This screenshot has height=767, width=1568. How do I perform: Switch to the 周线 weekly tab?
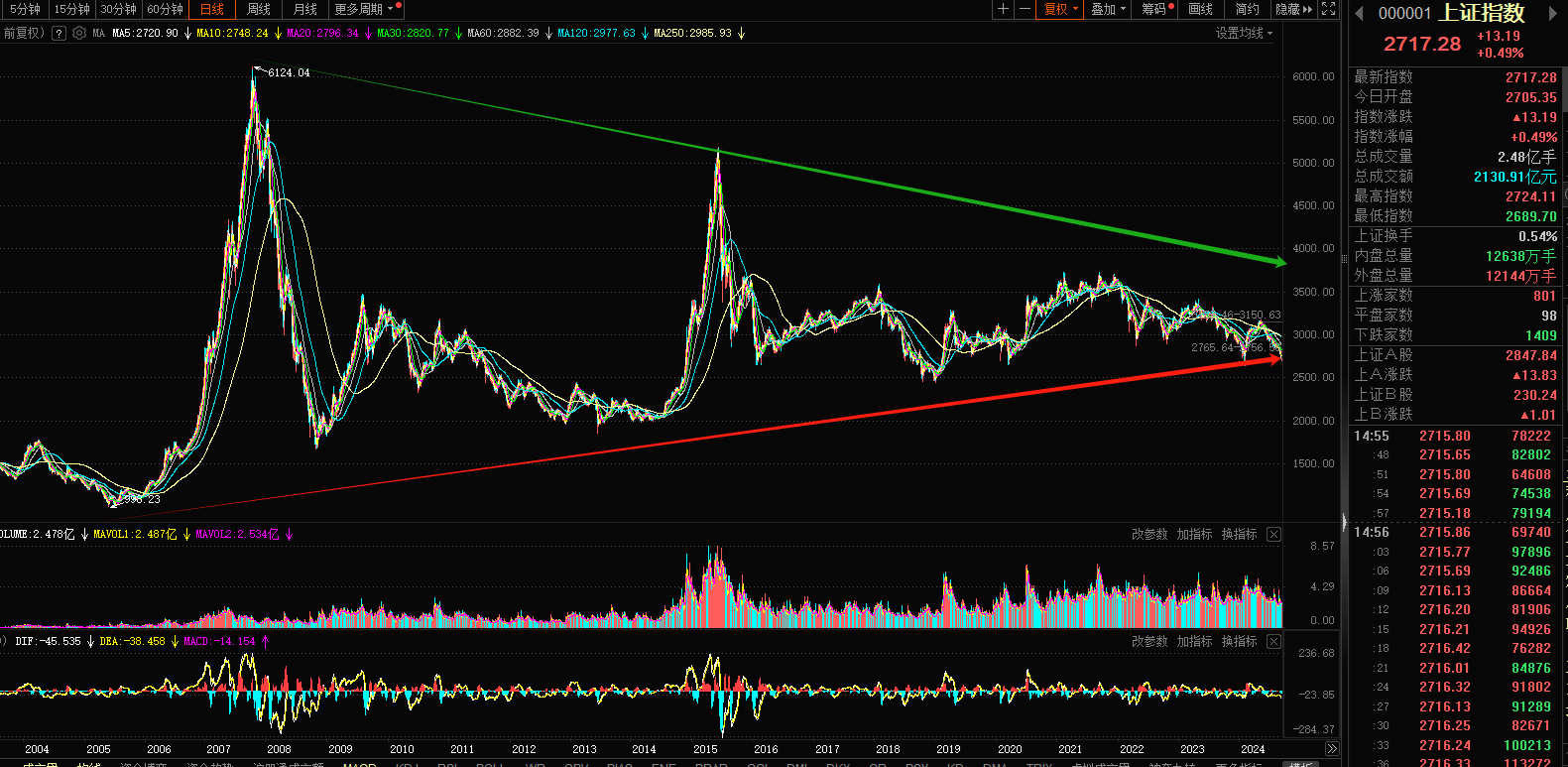[x=259, y=9]
